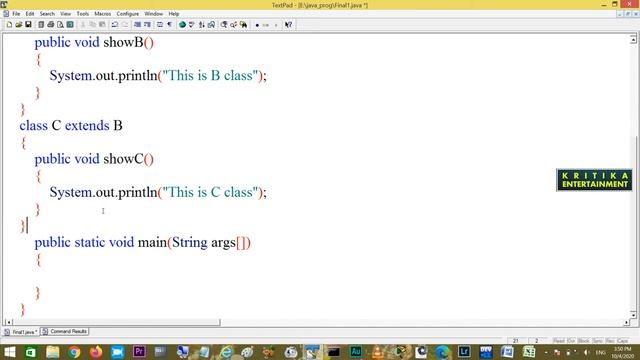
Task: Click on the 'This is C class' println line
Action: tap(158, 192)
